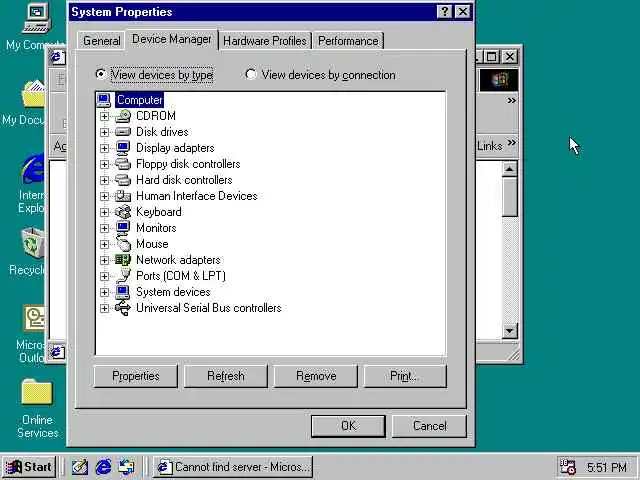Expand the Display adapters node
Image resolution: width=640 pixels, height=480 pixels.
(x=104, y=148)
